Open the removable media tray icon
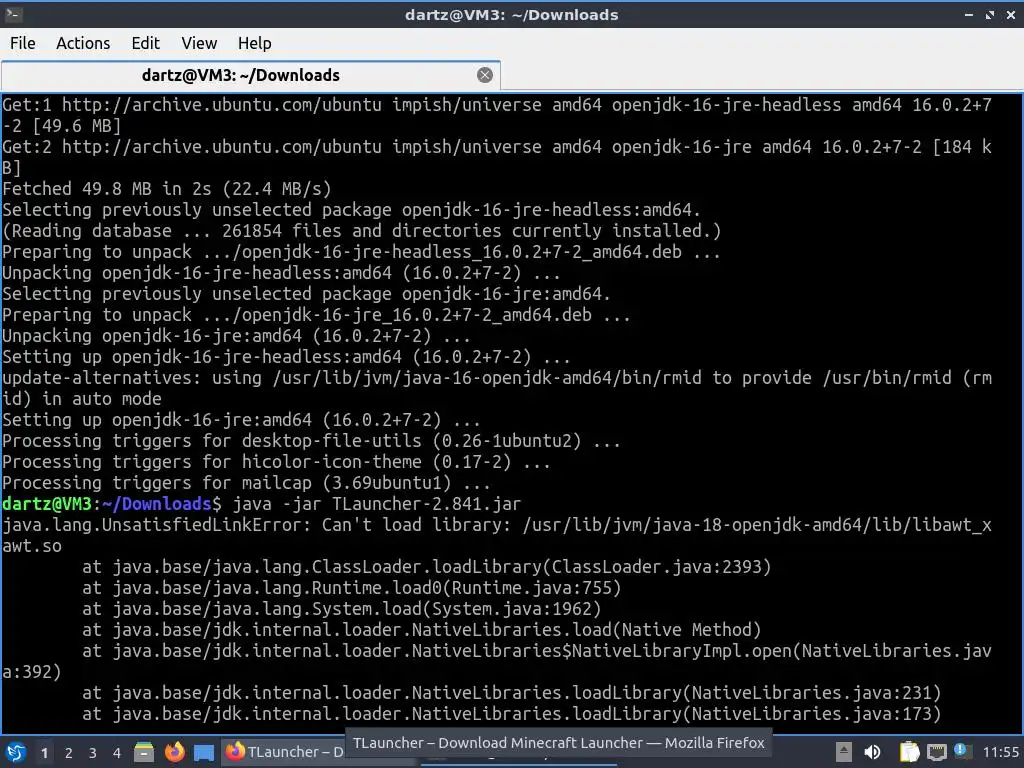The height and width of the screenshot is (768, 1024). pyautogui.click(x=844, y=752)
